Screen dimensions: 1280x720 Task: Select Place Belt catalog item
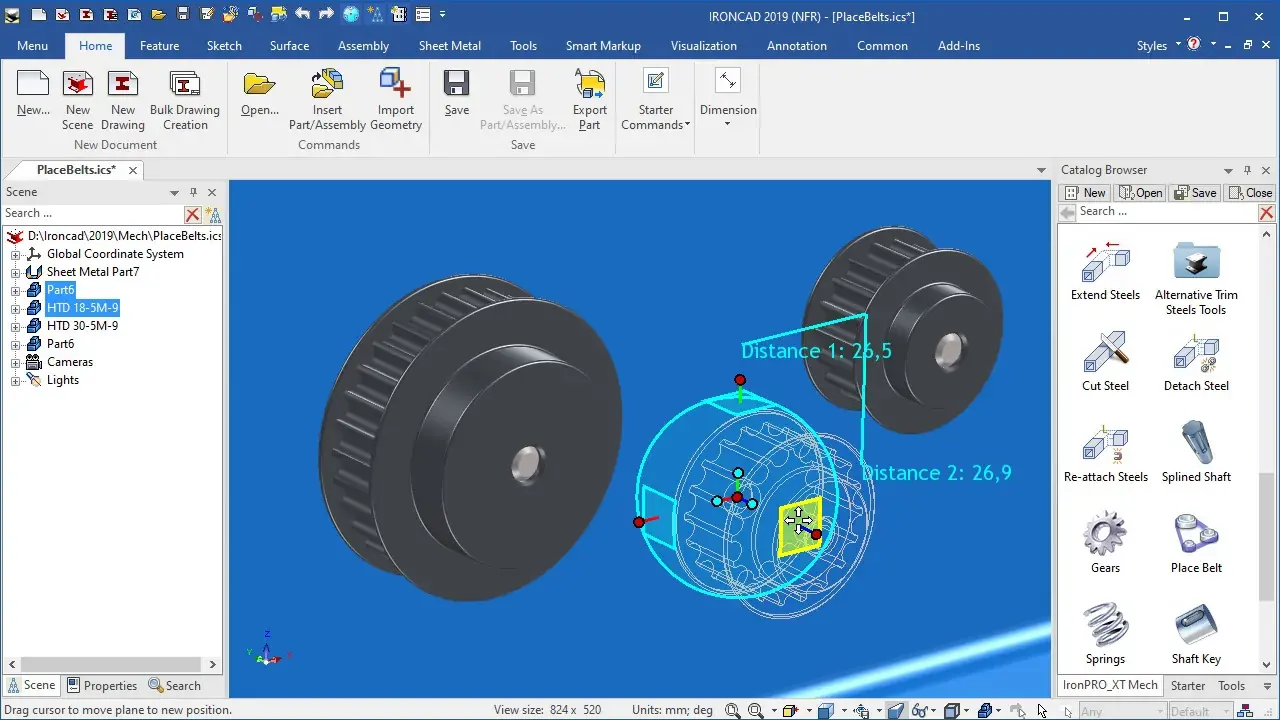tap(1196, 544)
